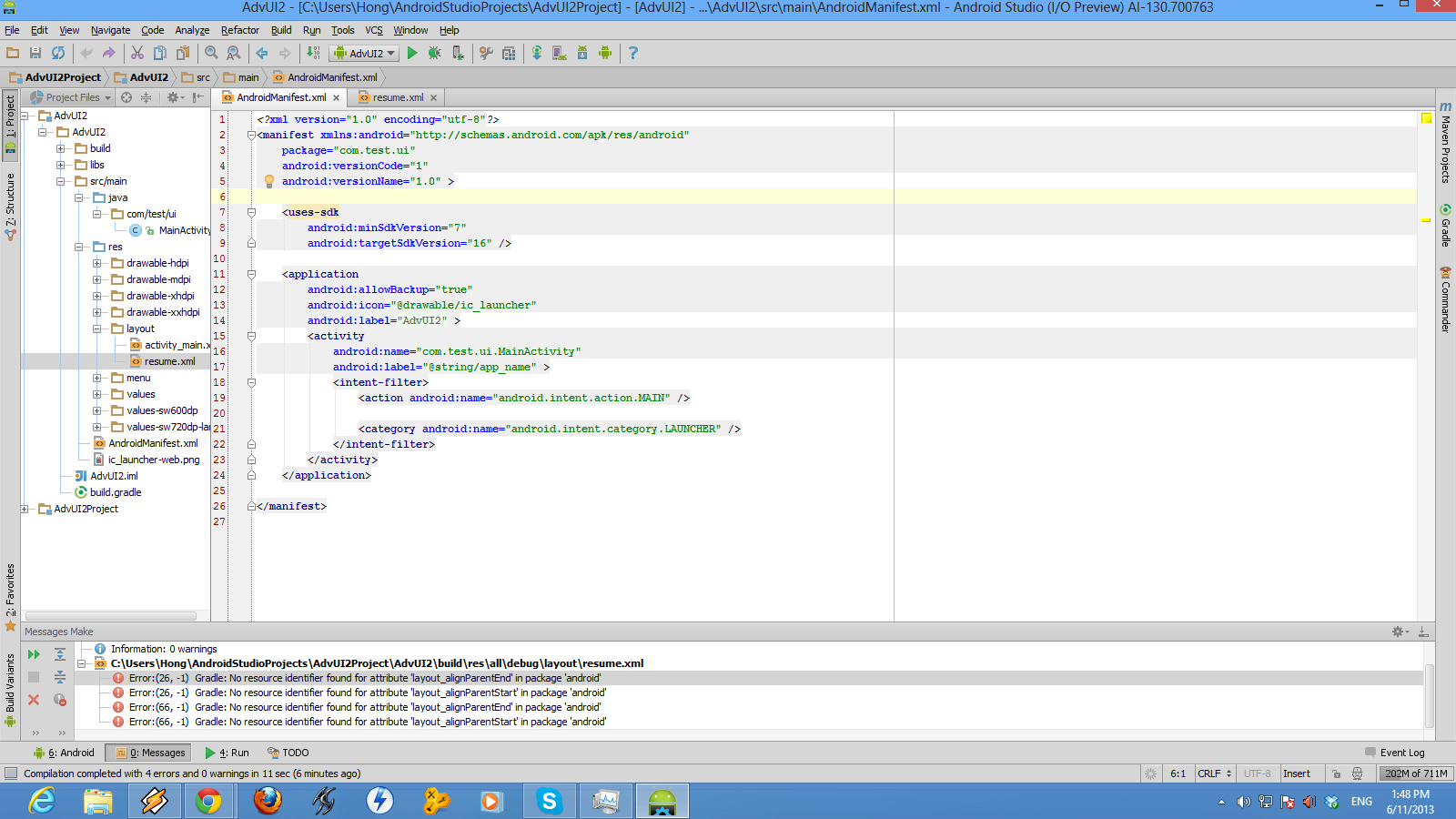The image size is (1456, 819).
Task: Toggle the tool window buttons icon in status bar
Action: [11, 773]
